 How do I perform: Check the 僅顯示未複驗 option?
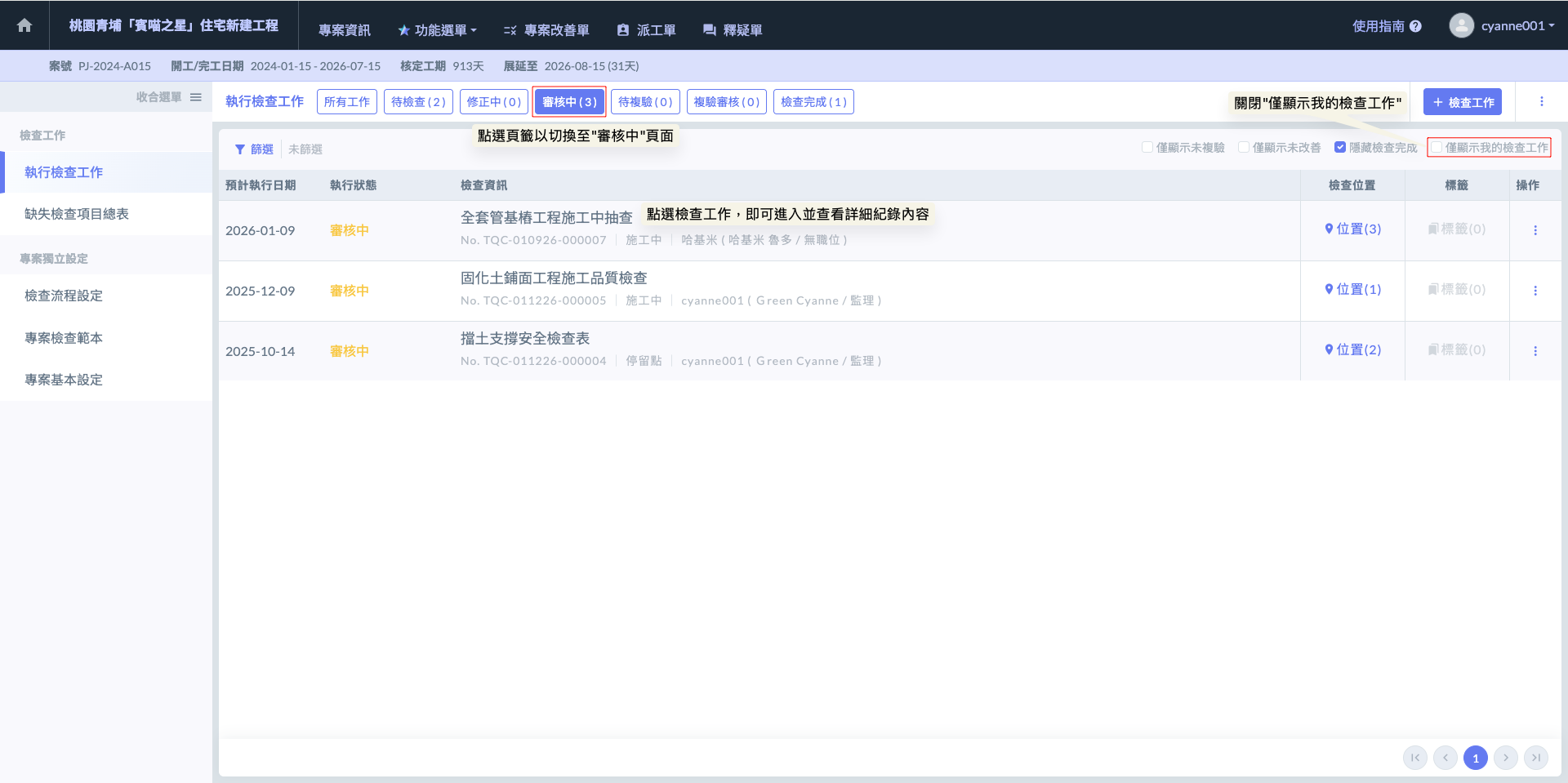click(1147, 148)
